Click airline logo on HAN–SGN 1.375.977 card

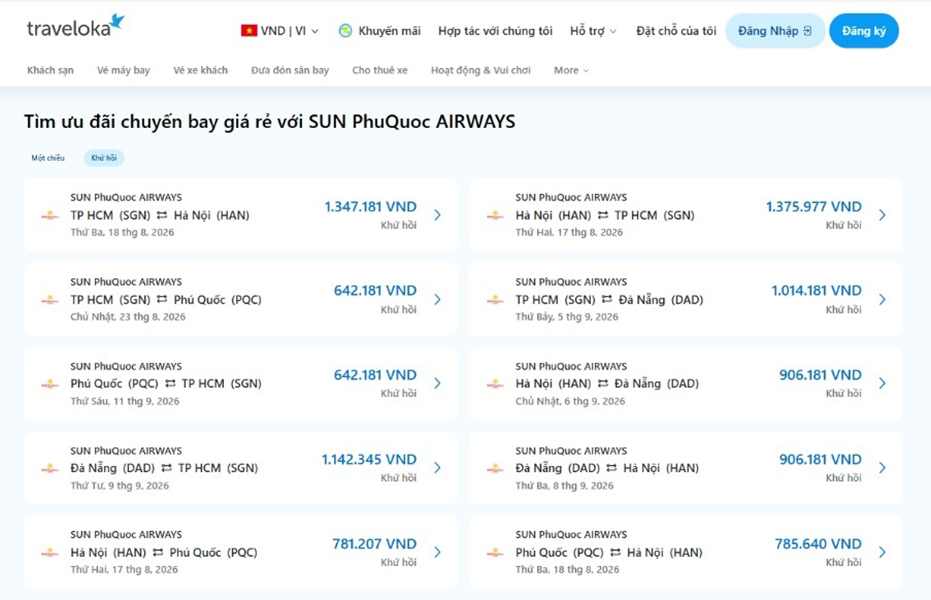click(495, 215)
